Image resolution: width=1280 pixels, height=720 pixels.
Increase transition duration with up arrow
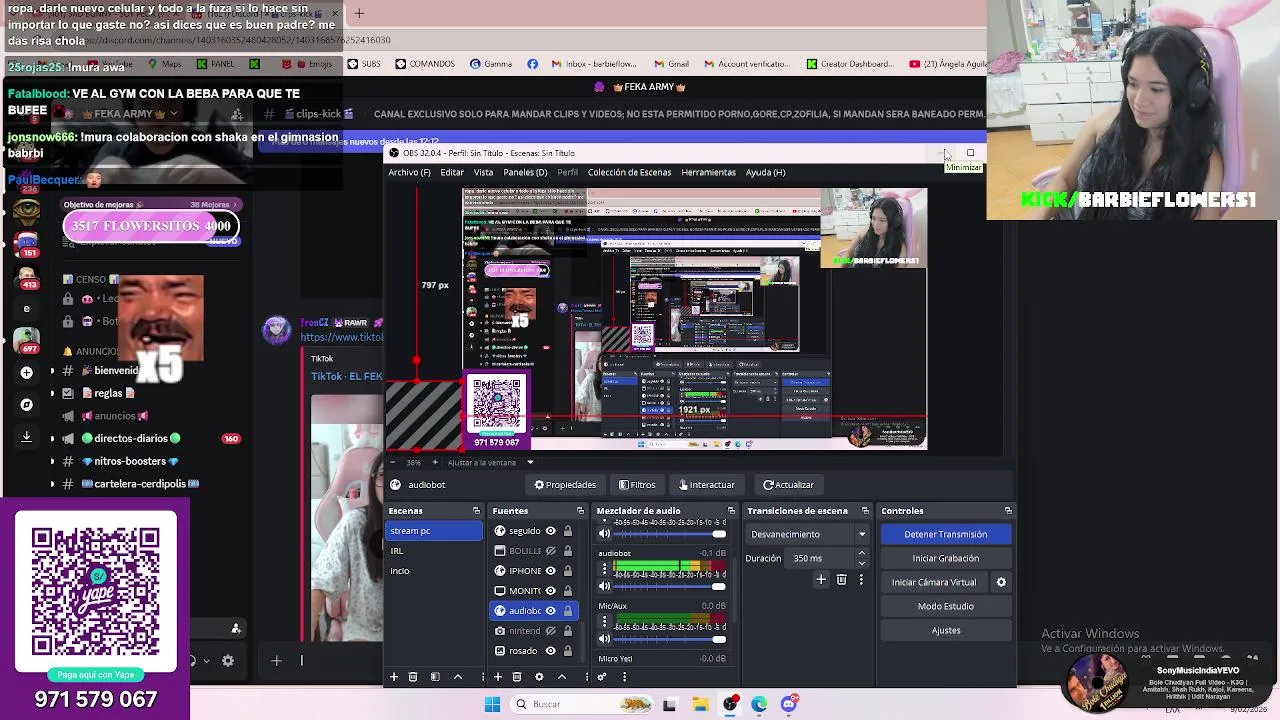click(x=862, y=554)
